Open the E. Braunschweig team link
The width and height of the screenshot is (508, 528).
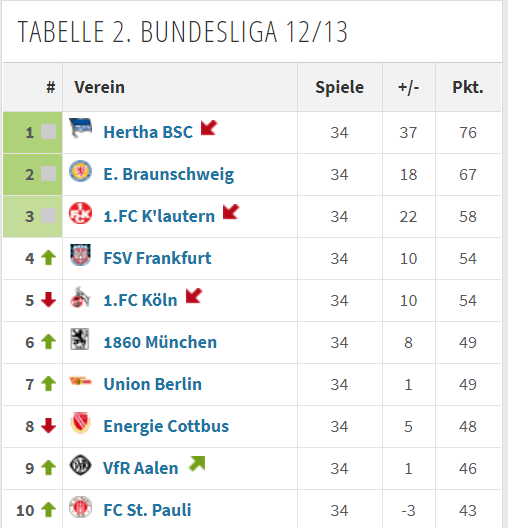point(169,174)
